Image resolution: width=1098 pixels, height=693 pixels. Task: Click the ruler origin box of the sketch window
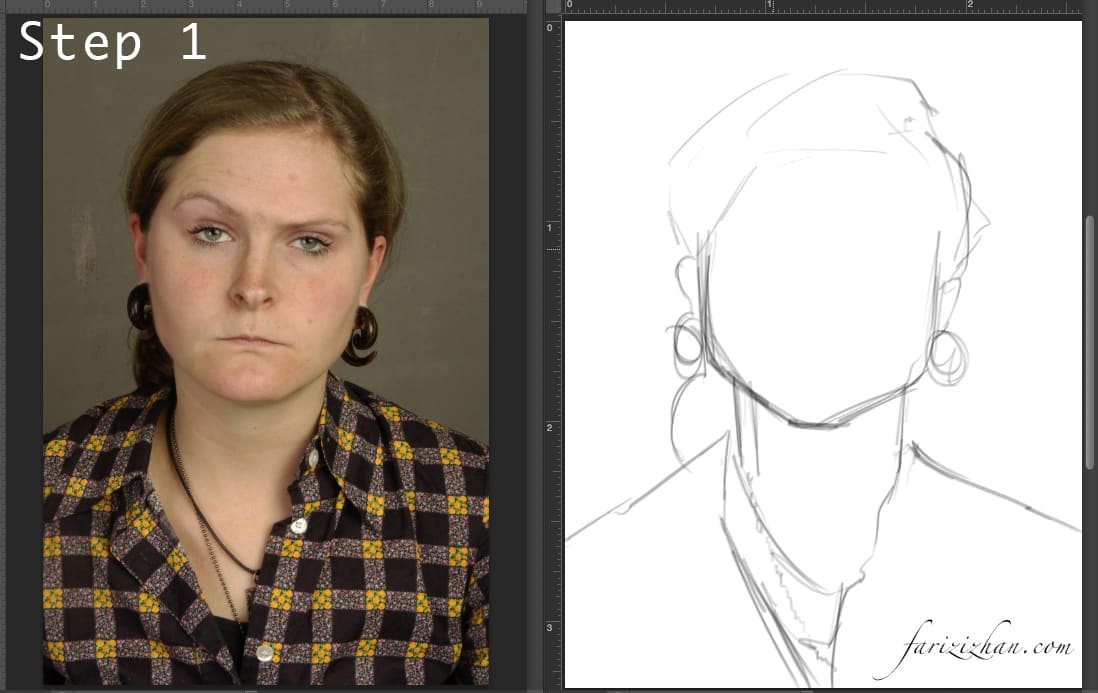pyautogui.click(x=553, y=6)
